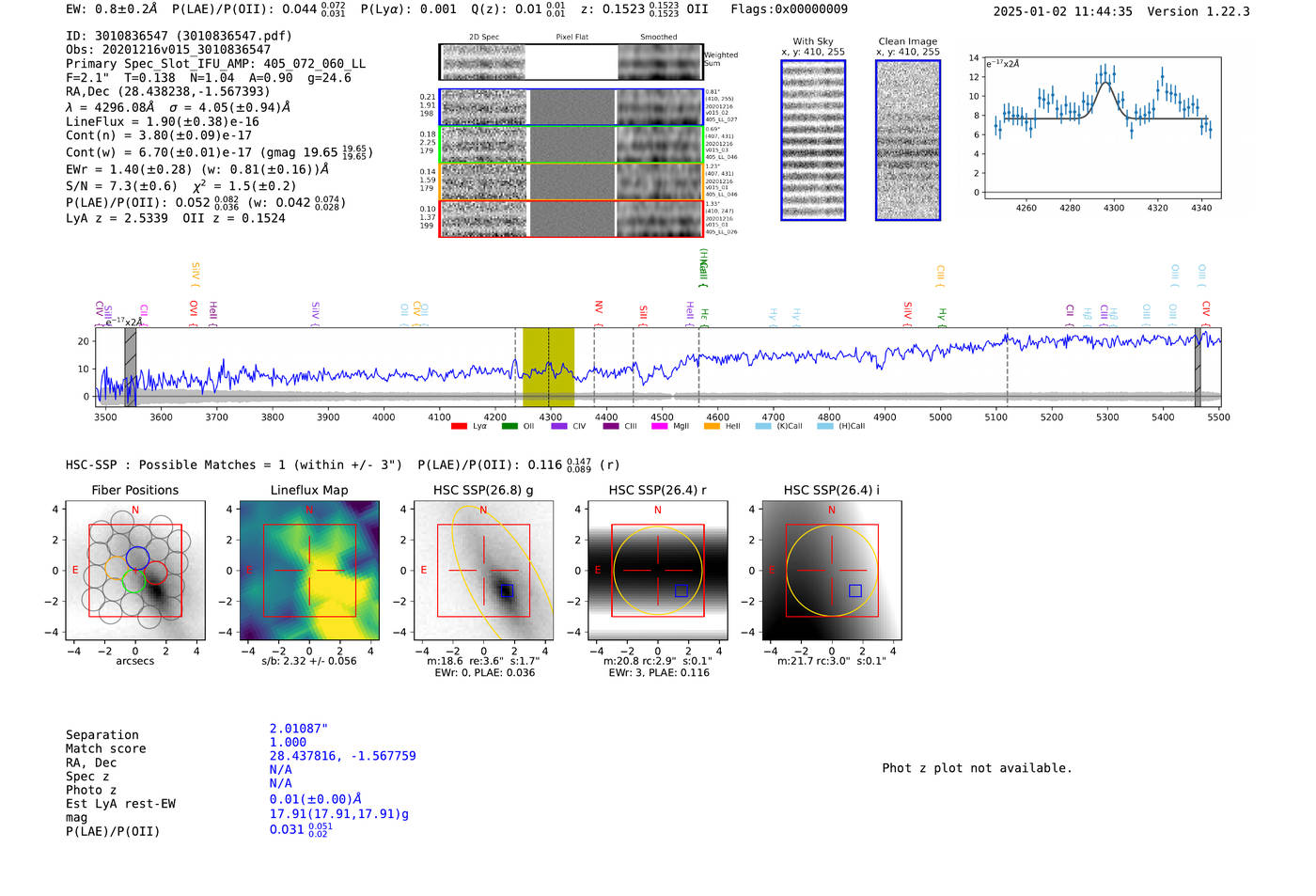Open the HSC SSP(26.4) r cutout
Viewport: 1316px width, 896px height.
(x=658, y=571)
